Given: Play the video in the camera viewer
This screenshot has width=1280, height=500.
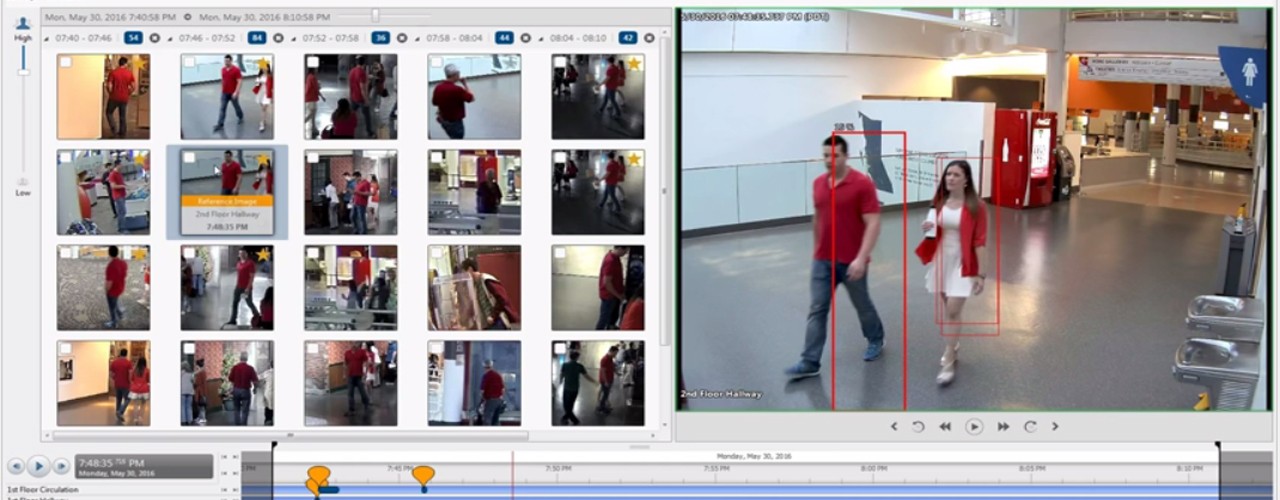Looking at the screenshot, I should click(x=973, y=427).
